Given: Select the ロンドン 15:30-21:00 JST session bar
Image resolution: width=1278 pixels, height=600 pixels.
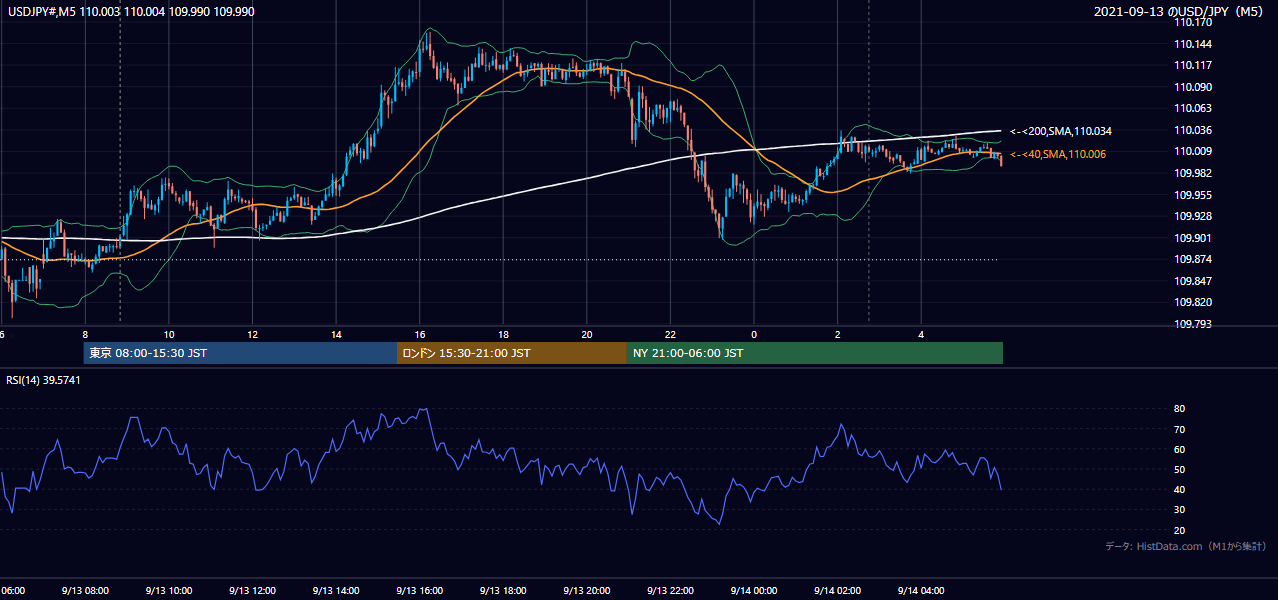Looking at the screenshot, I should [x=512, y=353].
